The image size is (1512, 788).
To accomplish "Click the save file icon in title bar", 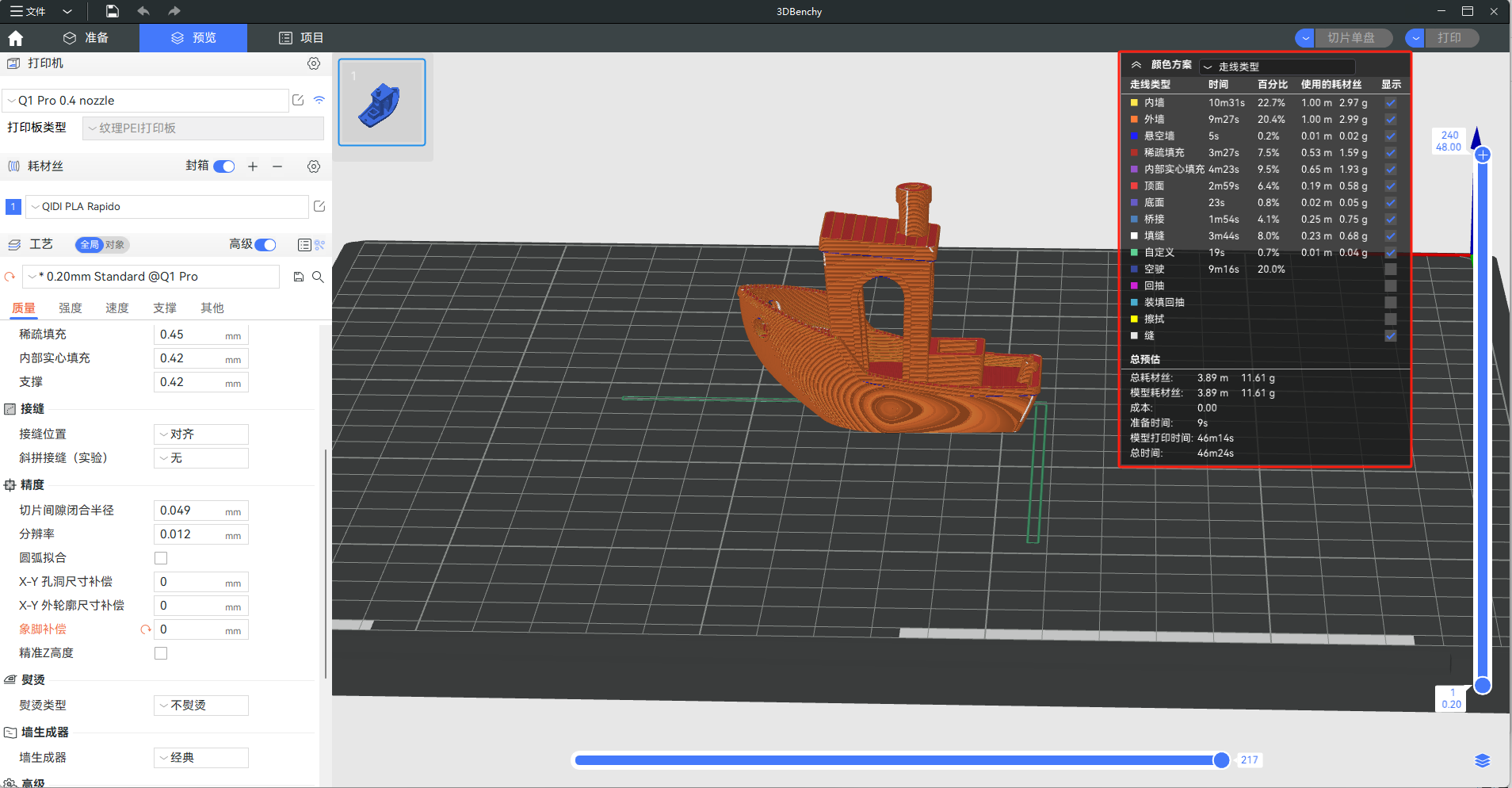I will click(x=113, y=11).
